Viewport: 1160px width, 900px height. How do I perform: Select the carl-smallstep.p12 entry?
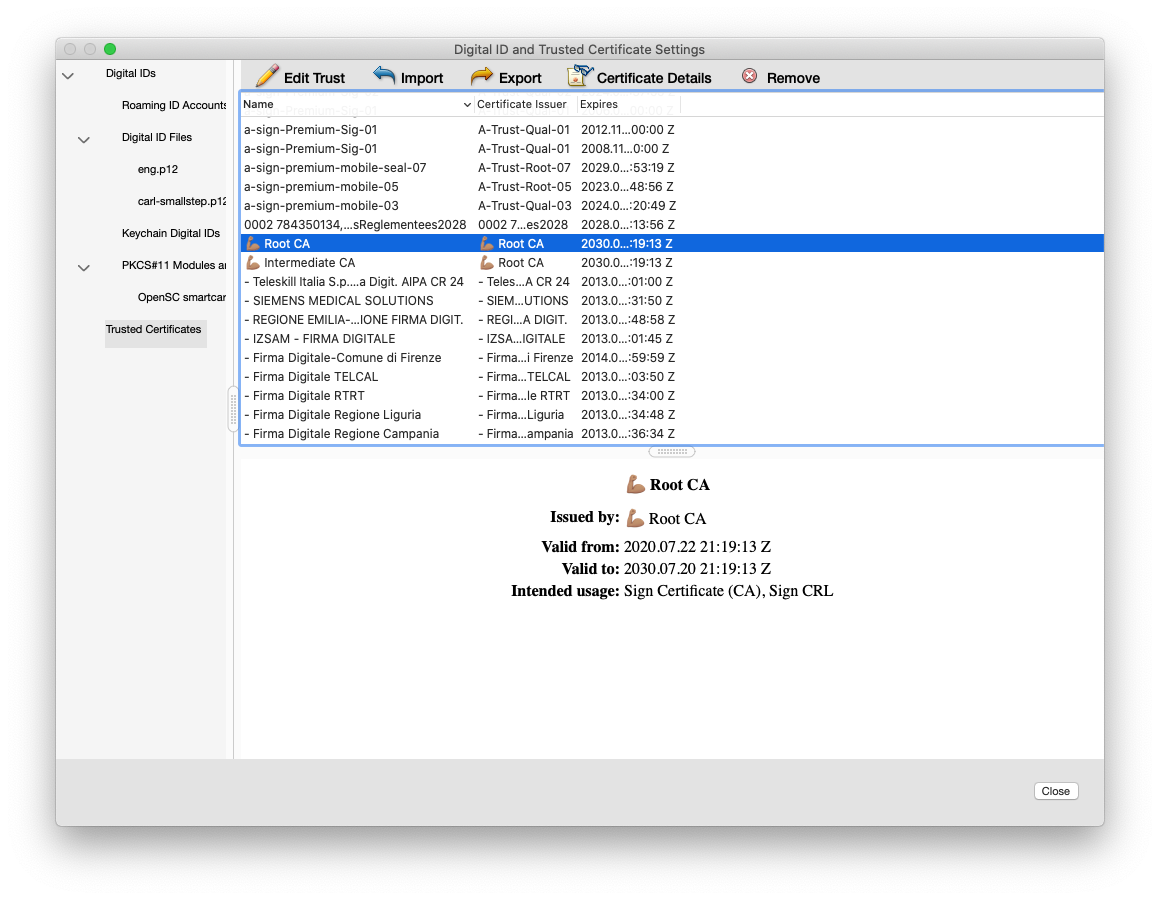click(x=180, y=201)
